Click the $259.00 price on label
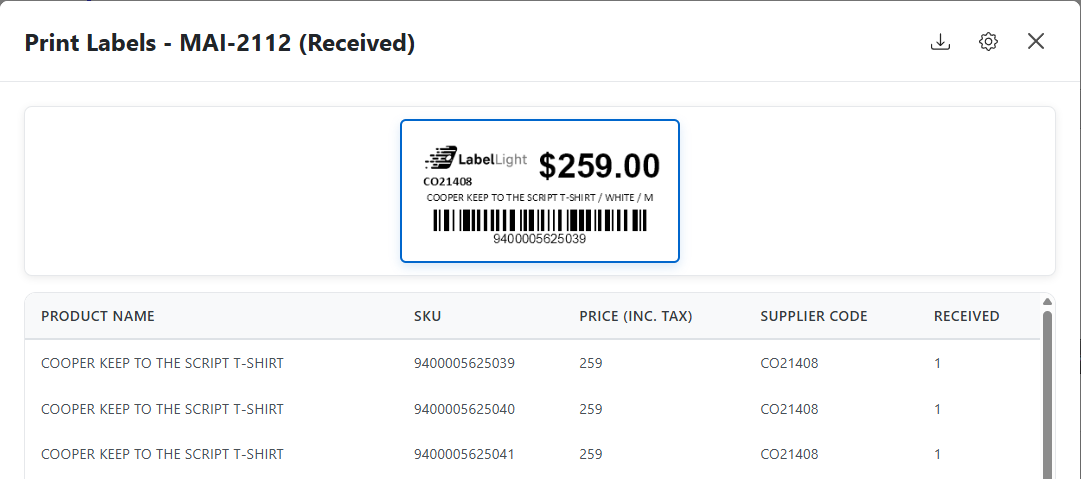This screenshot has width=1081, height=479. click(599, 166)
